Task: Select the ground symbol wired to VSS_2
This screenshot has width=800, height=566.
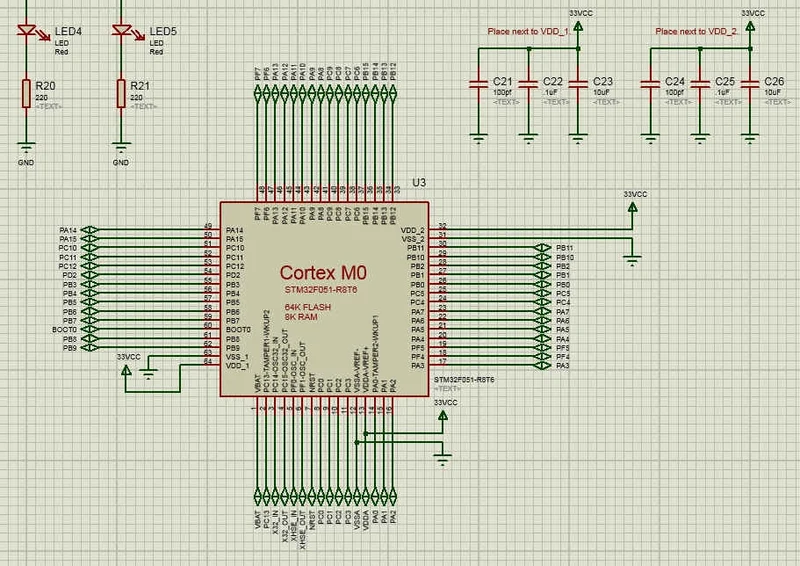Action: point(632,261)
